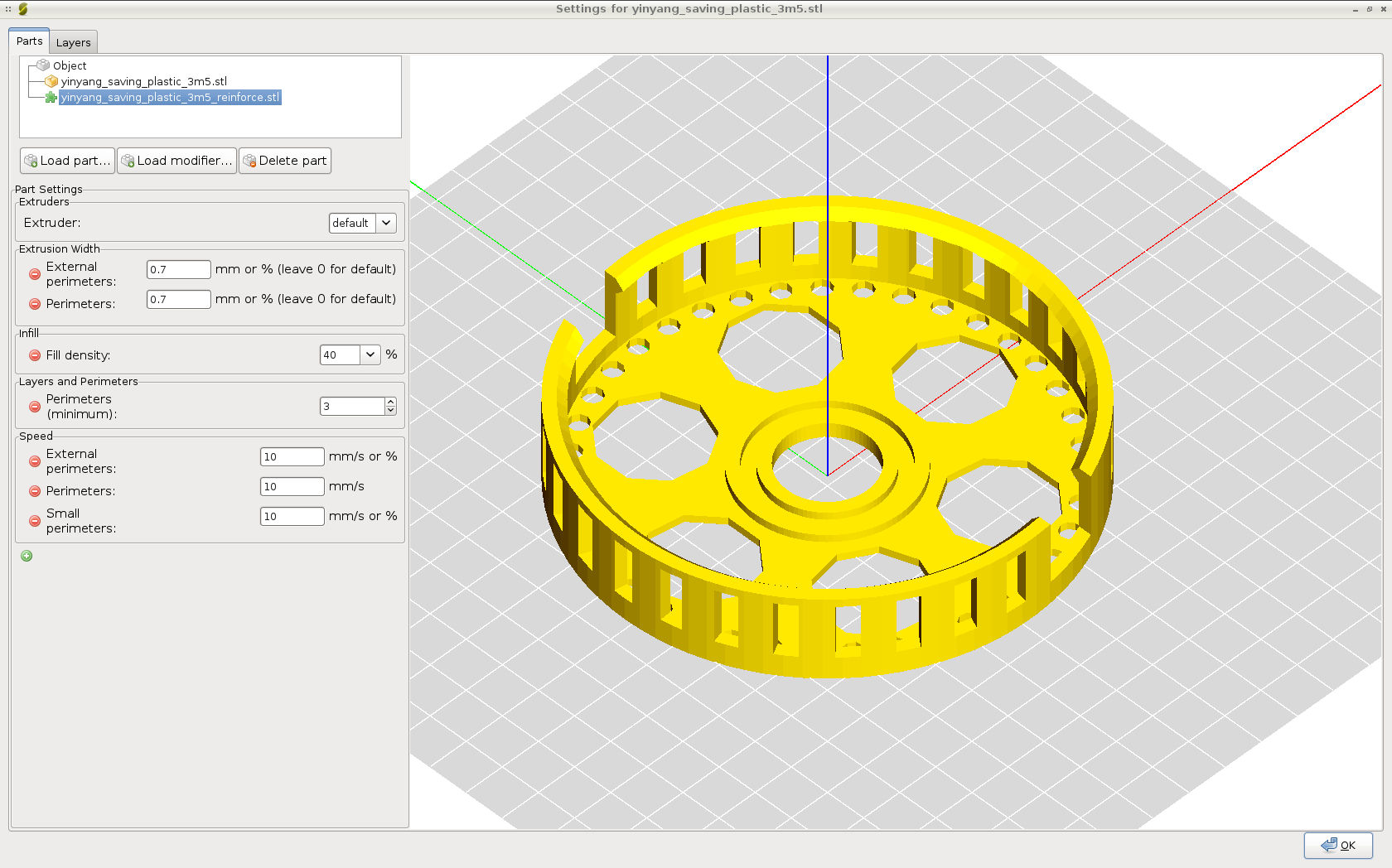Click the Object root icon in tree
The image size is (1392, 868).
(43, 65)
